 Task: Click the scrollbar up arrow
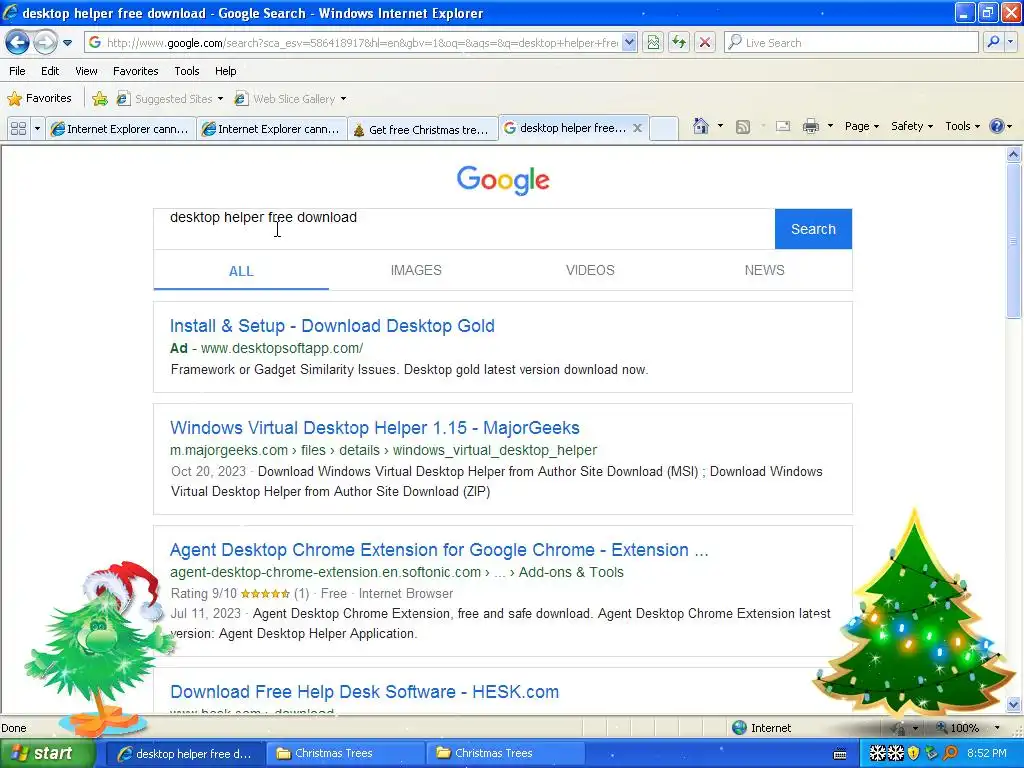(1014, 155)
